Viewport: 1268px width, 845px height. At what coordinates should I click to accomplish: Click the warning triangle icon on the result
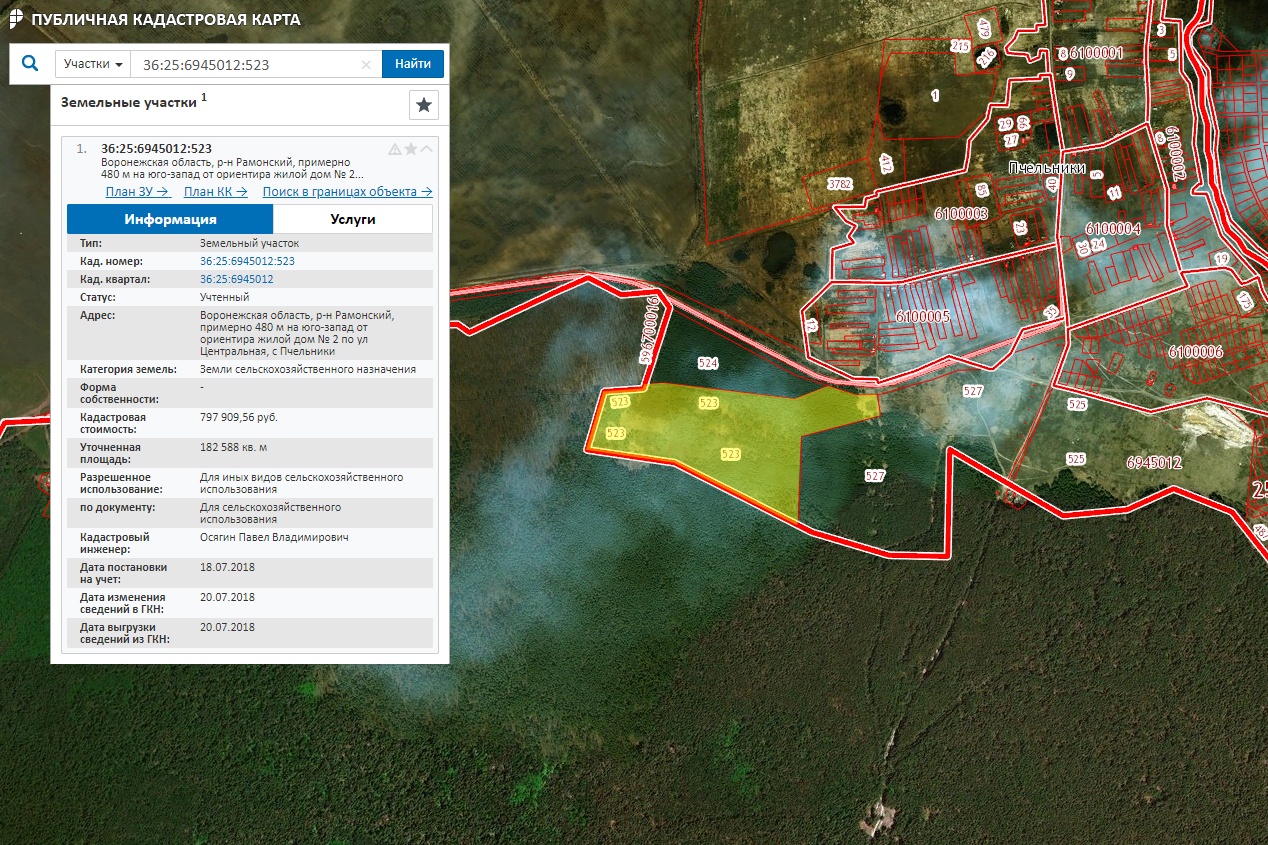[x=395, y=149]
